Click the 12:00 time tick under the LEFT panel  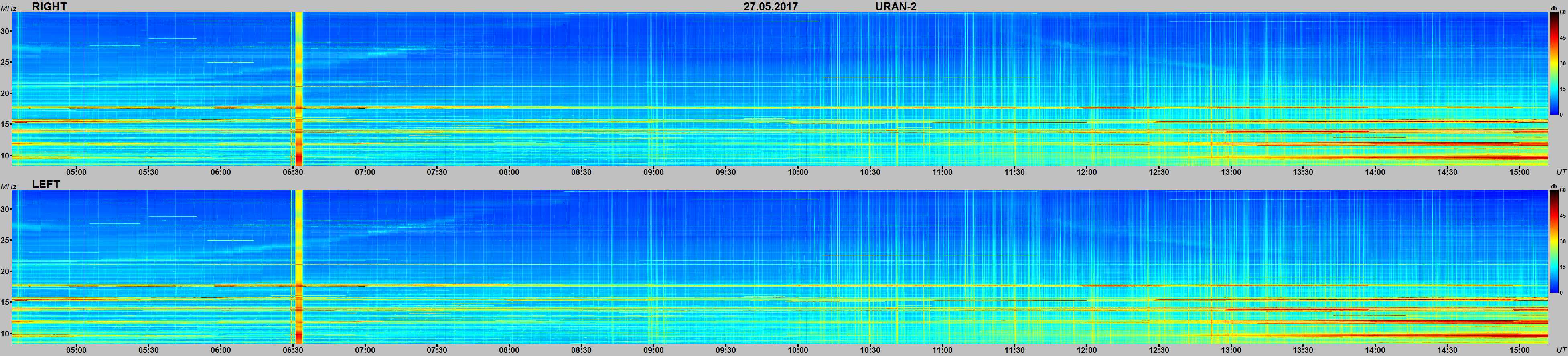1087,350
